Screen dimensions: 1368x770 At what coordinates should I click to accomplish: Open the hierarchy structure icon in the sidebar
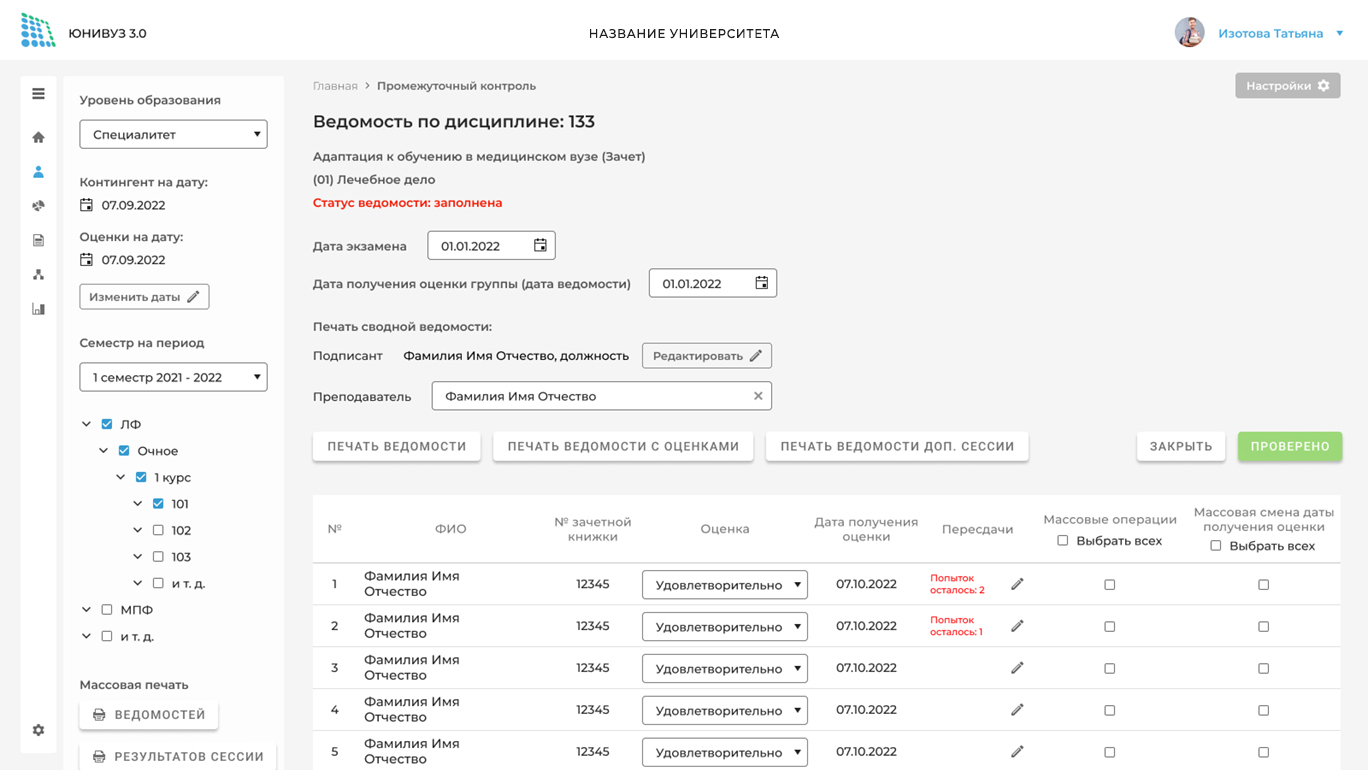point(38,274)
